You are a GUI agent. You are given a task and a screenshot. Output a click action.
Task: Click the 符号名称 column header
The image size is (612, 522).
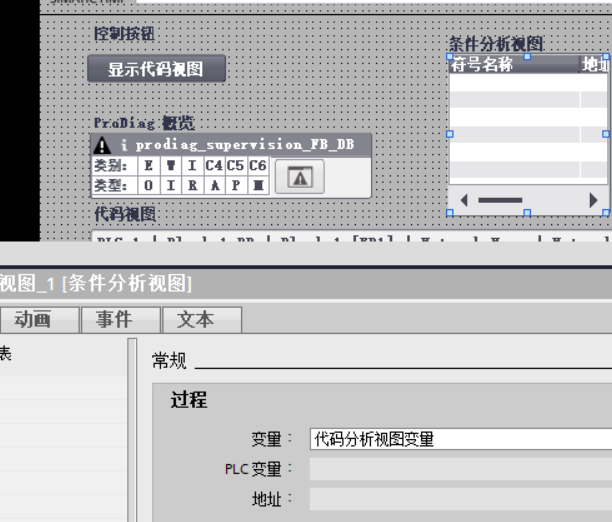pos(514,64)
